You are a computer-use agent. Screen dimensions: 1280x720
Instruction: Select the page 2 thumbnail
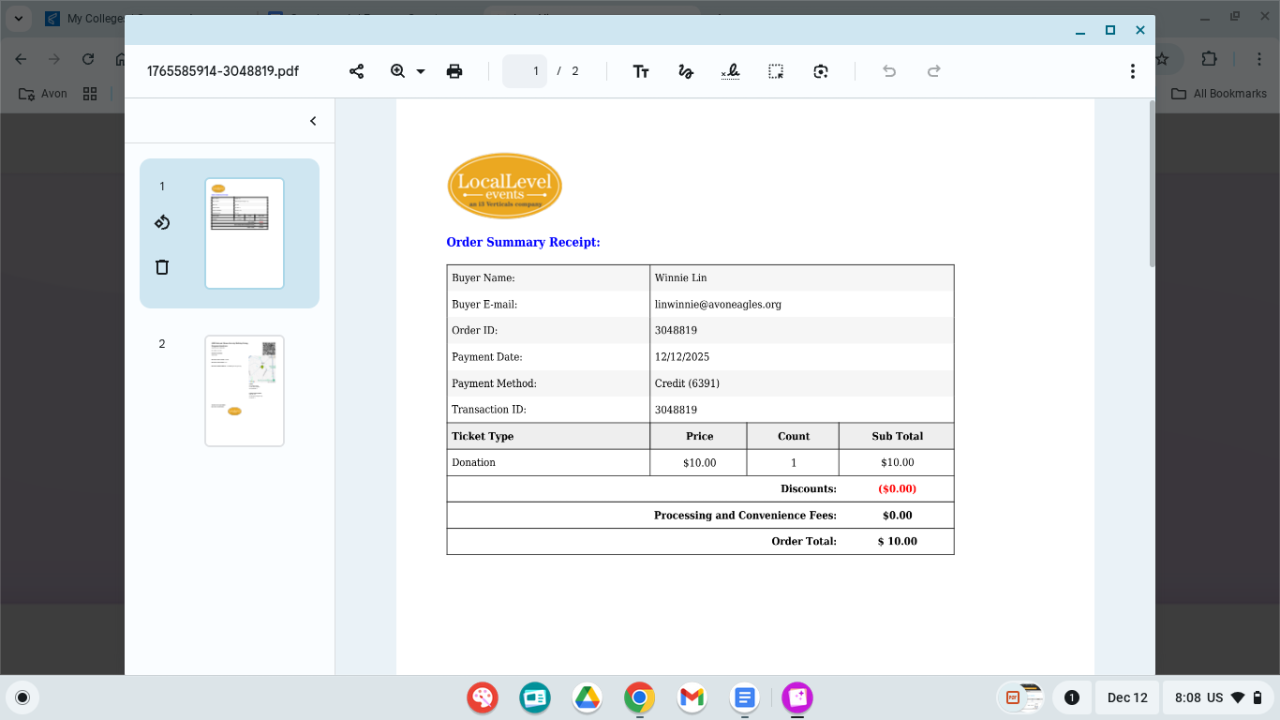pos(244,391)
